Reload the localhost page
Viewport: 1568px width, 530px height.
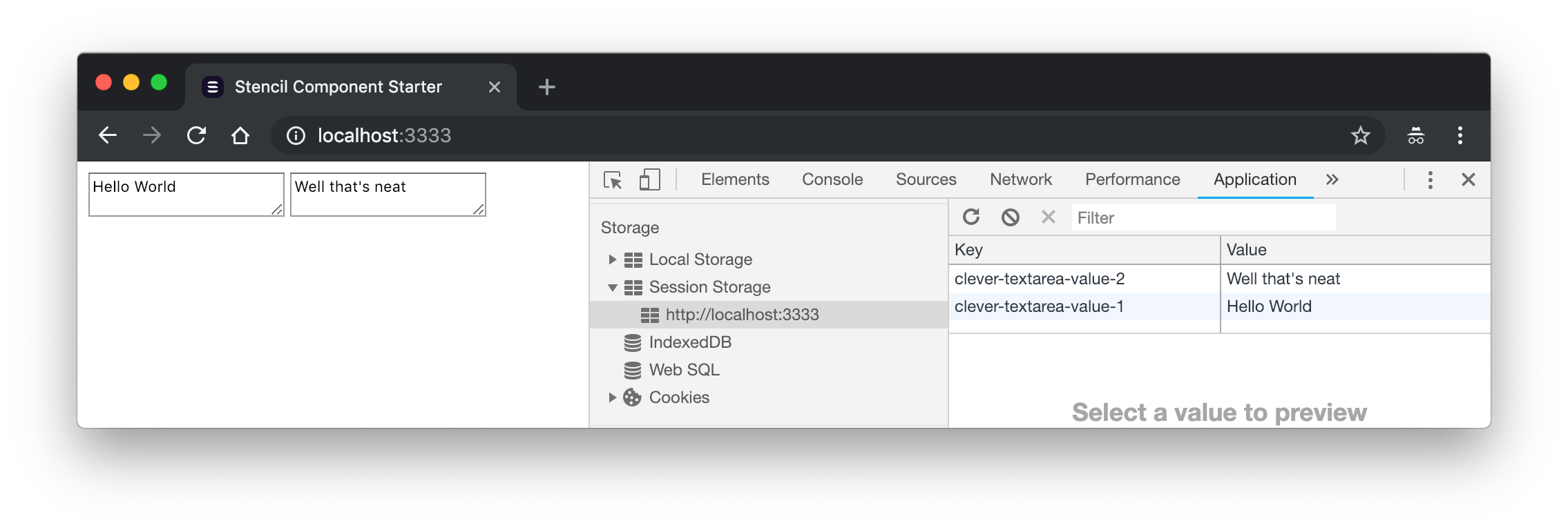click(197, 135)
